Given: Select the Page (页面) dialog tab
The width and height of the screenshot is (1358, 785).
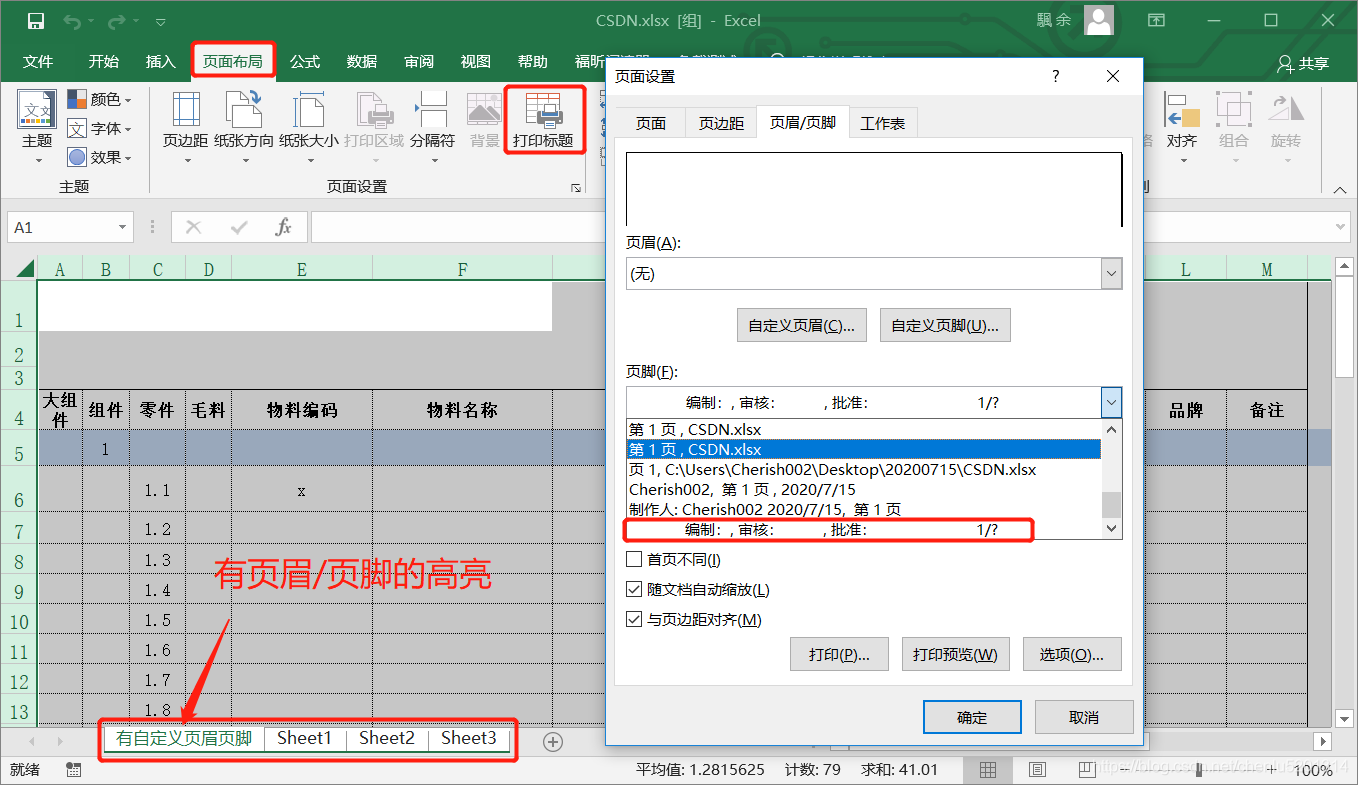Looking at the screenshot, I should coord(651,123).
